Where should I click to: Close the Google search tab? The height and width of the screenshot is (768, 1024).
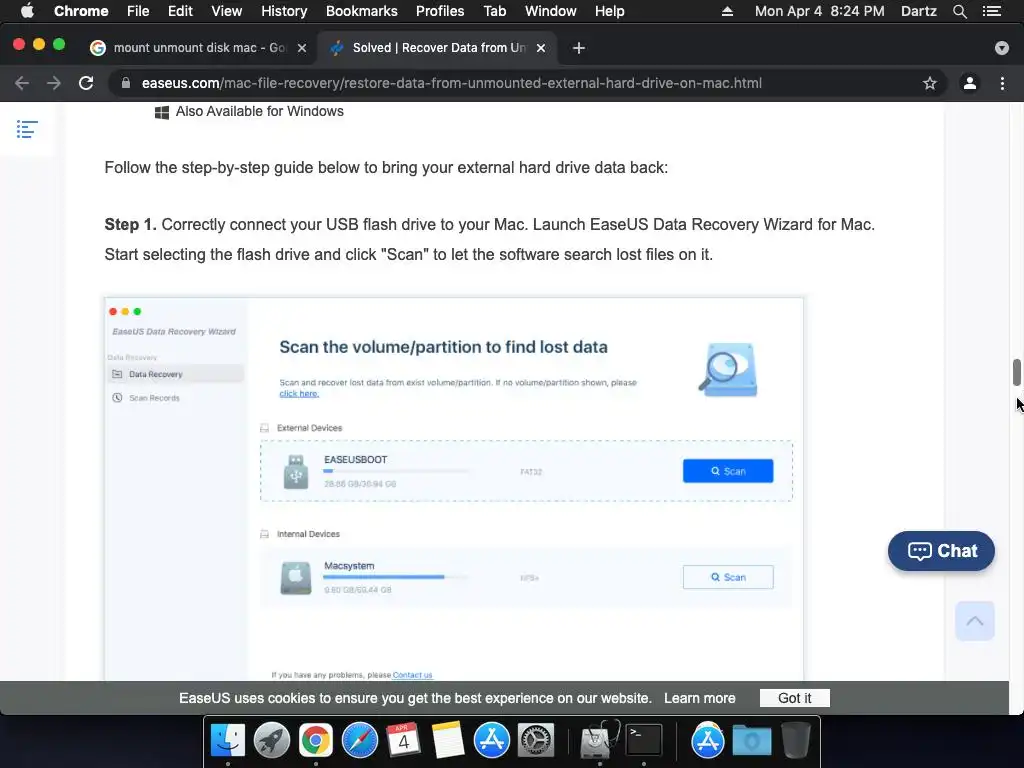pos(302,48)
